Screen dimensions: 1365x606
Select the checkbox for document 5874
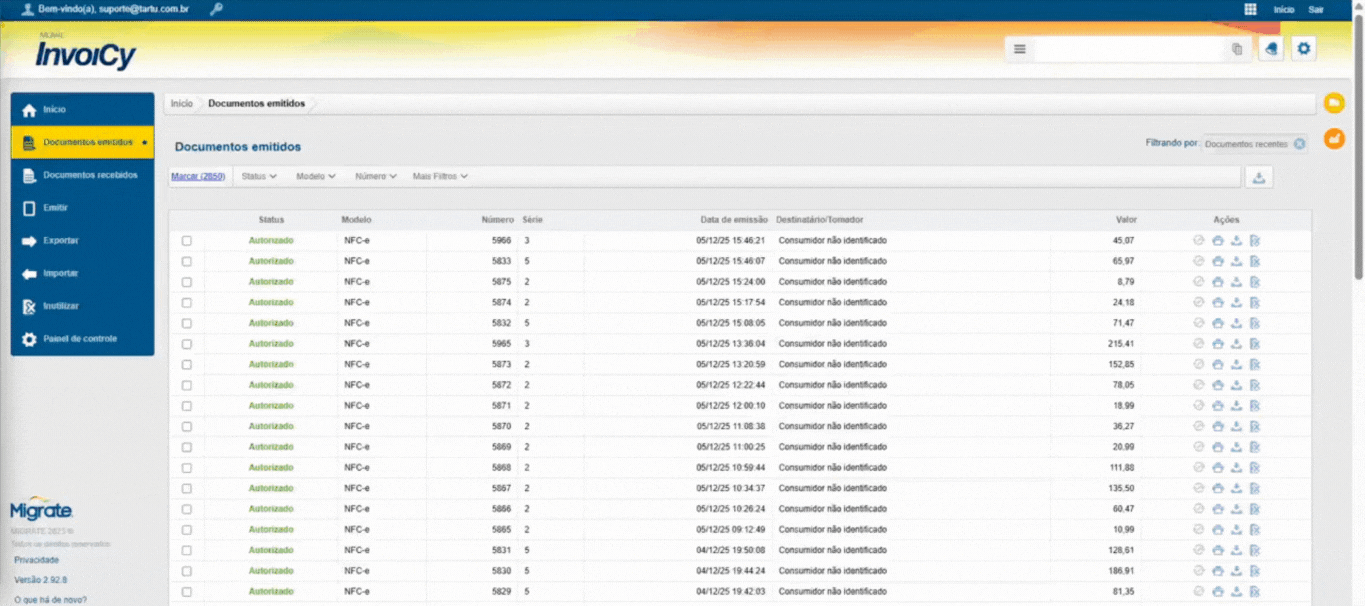coord(187,303)
